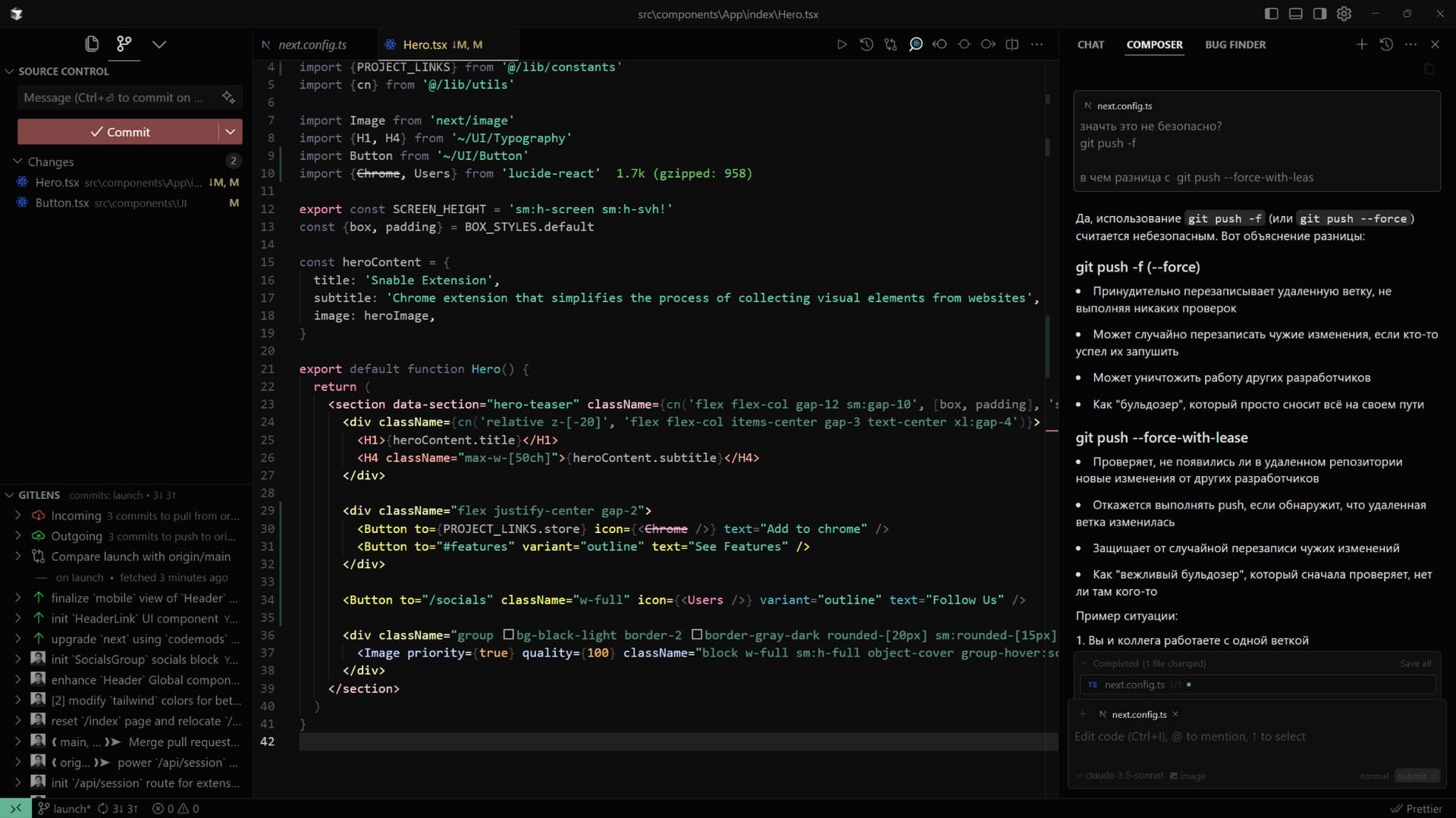Switch to the COMPOSER tab
1456x818 pixels.
[1154, 45]
